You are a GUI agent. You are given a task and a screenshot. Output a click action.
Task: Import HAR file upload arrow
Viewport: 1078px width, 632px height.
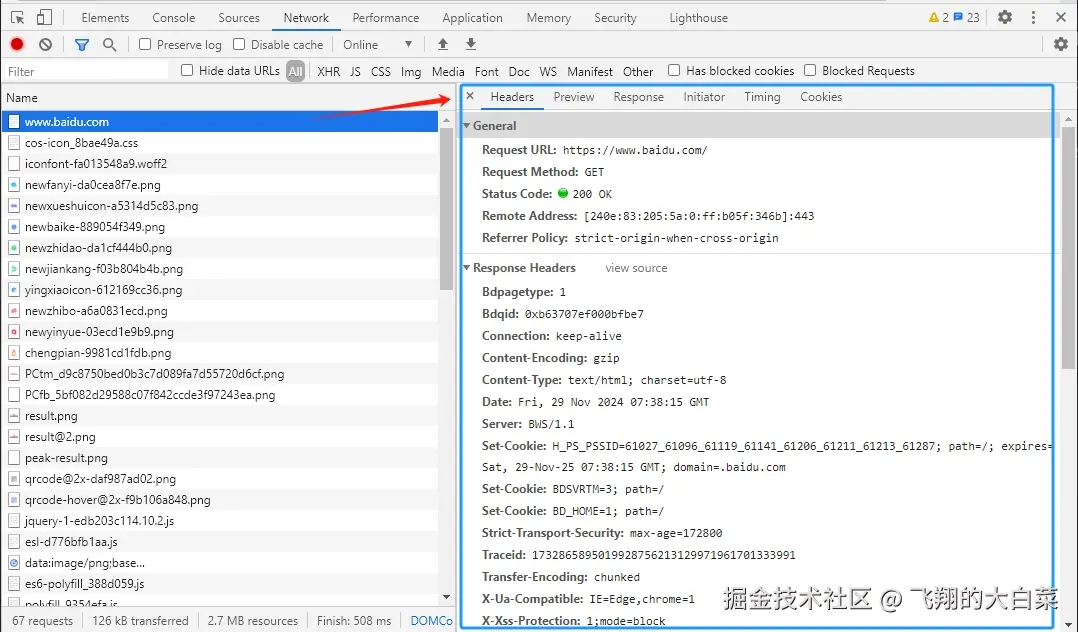point(443,45)
